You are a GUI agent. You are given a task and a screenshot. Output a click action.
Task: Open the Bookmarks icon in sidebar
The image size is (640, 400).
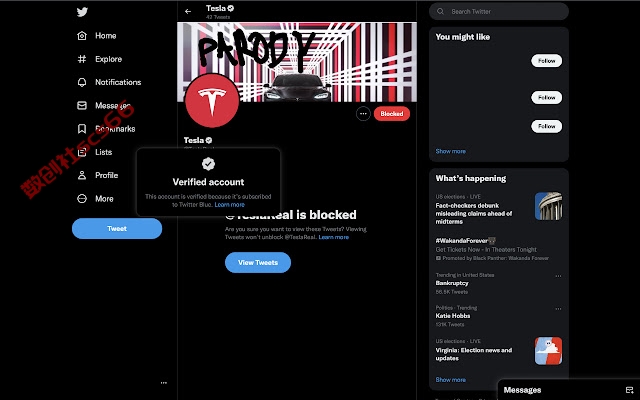82,129
